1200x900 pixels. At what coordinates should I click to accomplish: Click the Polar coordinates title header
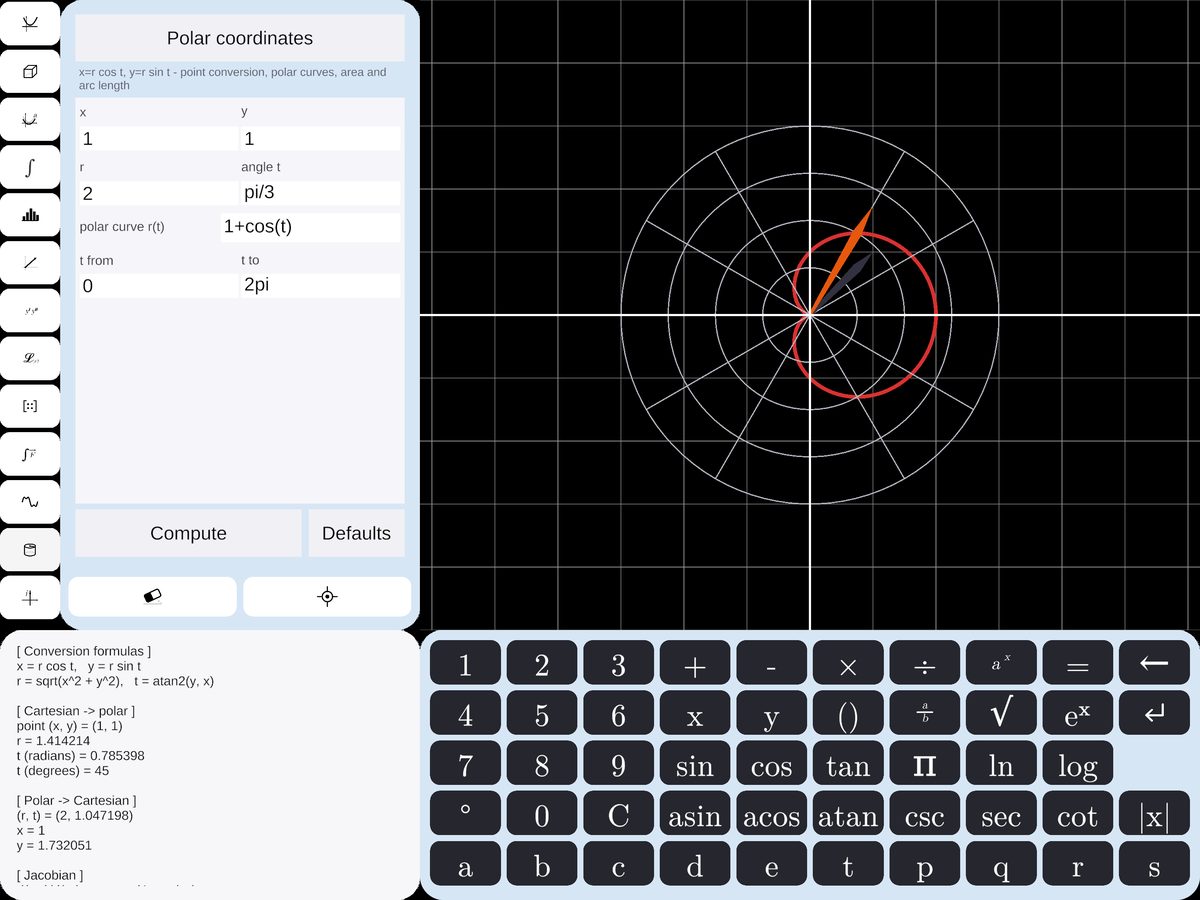click(x=240, y=38)
